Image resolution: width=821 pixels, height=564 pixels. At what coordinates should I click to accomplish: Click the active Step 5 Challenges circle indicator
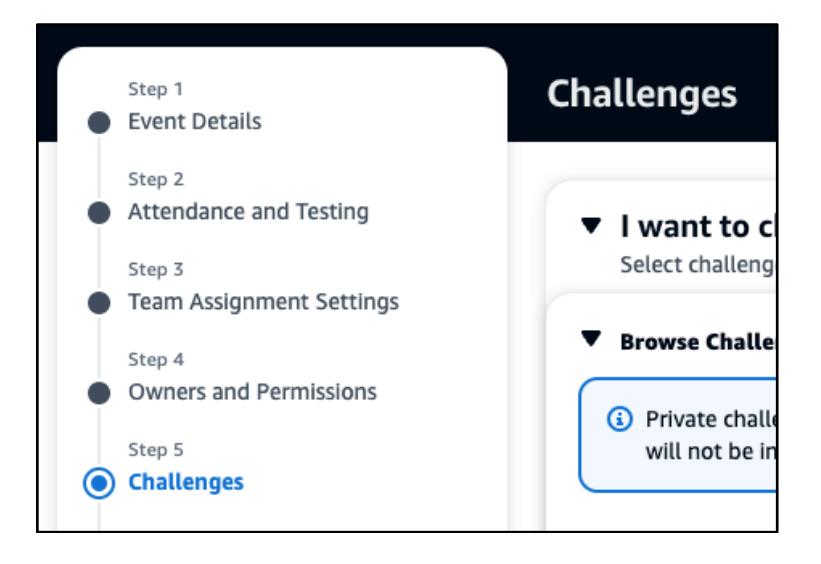coord(98,483)
